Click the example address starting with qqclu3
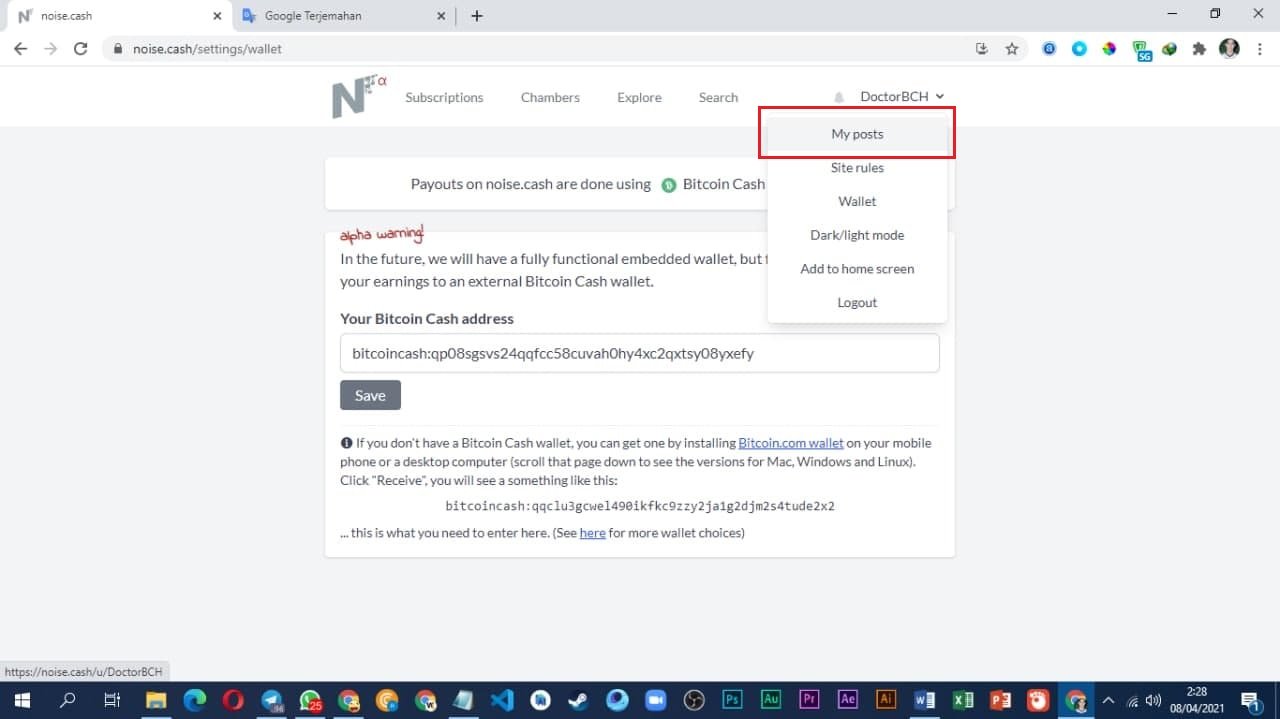The image size is (1280, 719). coord(640,506)
